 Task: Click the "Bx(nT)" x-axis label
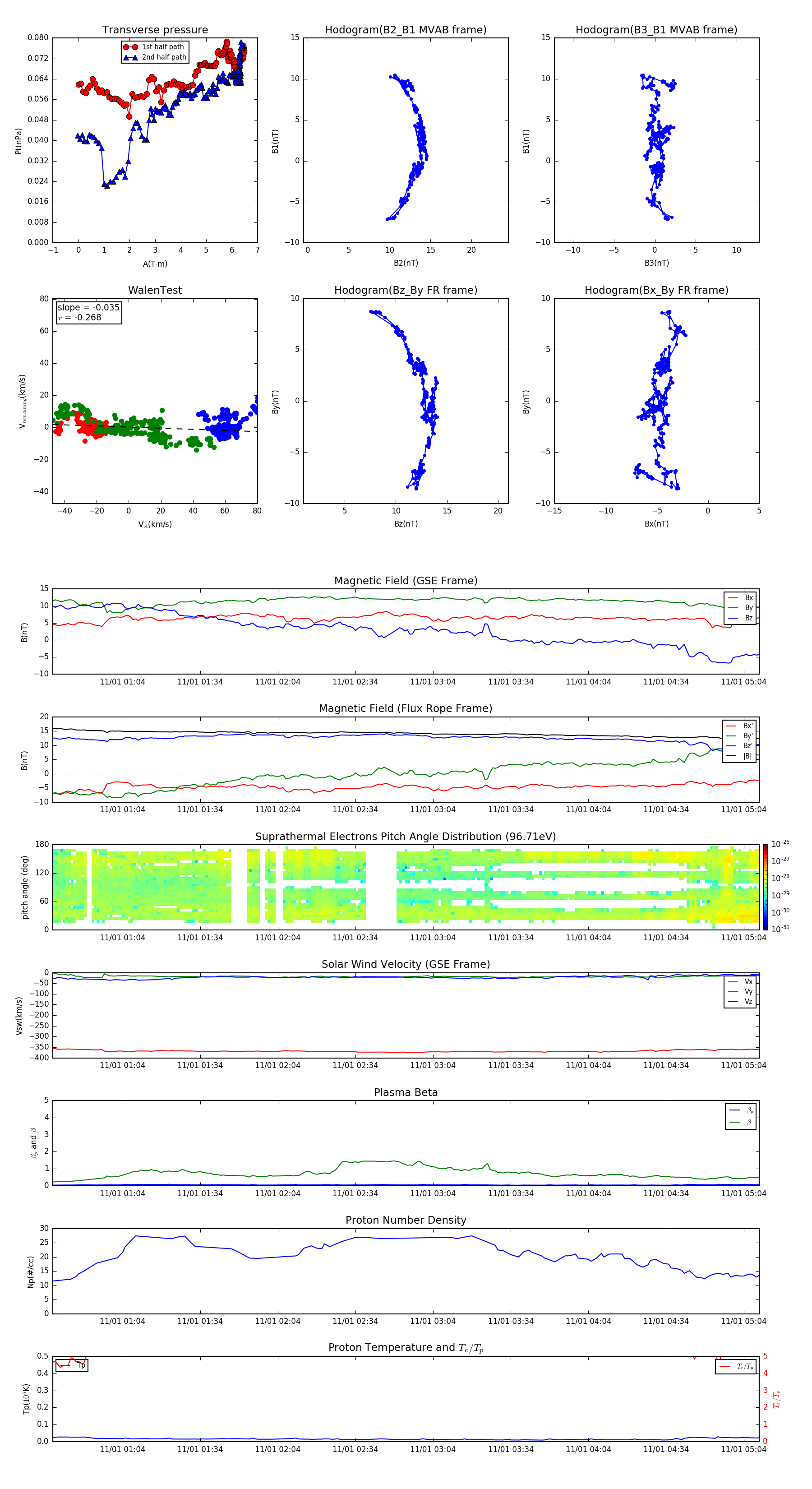[656, 524]
